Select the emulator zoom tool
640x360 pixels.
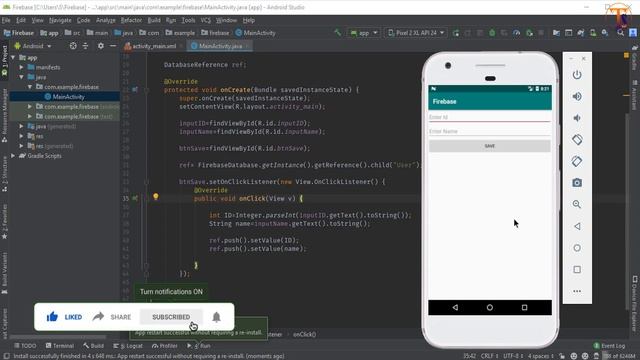pyautogui.click(x=577, y=204)
